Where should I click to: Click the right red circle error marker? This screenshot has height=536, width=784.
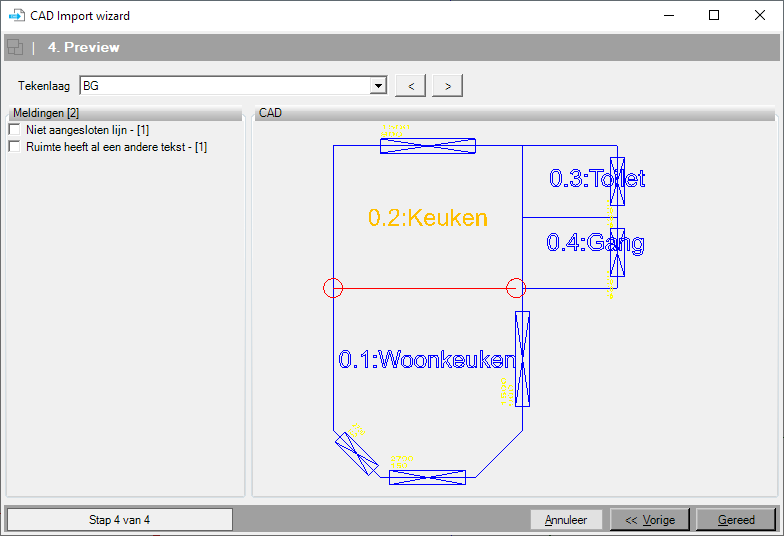[516, 289]
